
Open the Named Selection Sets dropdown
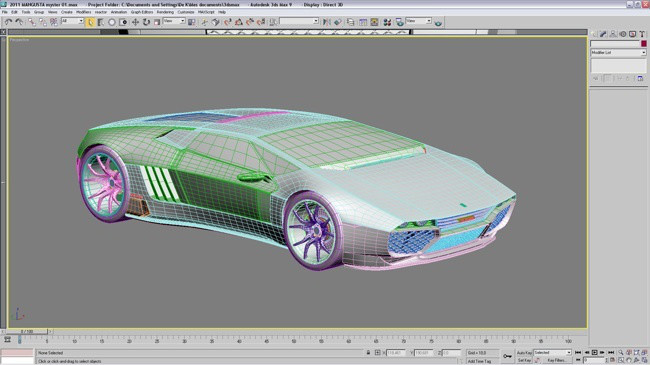(299, 21)
